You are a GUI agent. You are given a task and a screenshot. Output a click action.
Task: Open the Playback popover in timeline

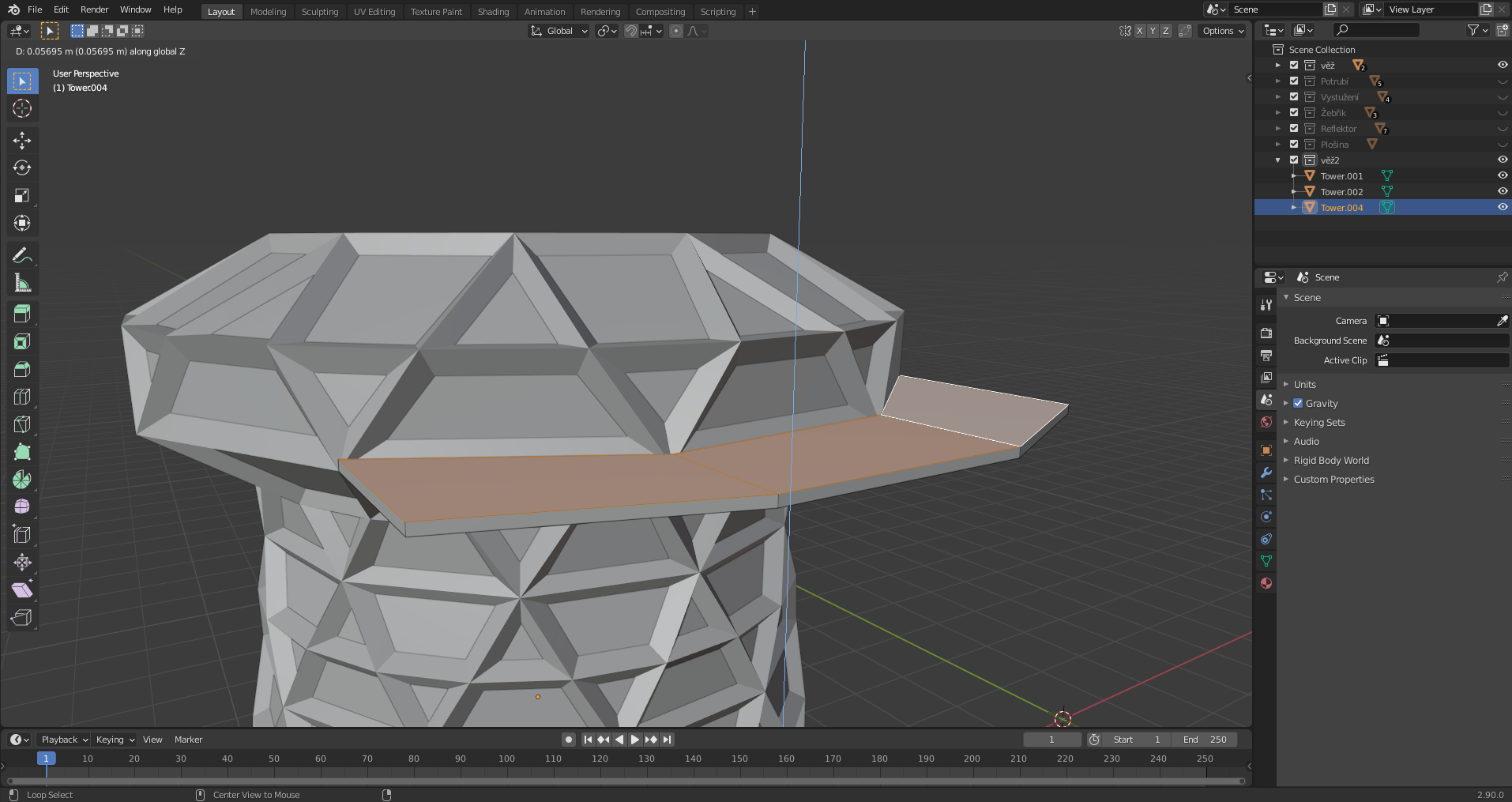(x=64, y=740)
